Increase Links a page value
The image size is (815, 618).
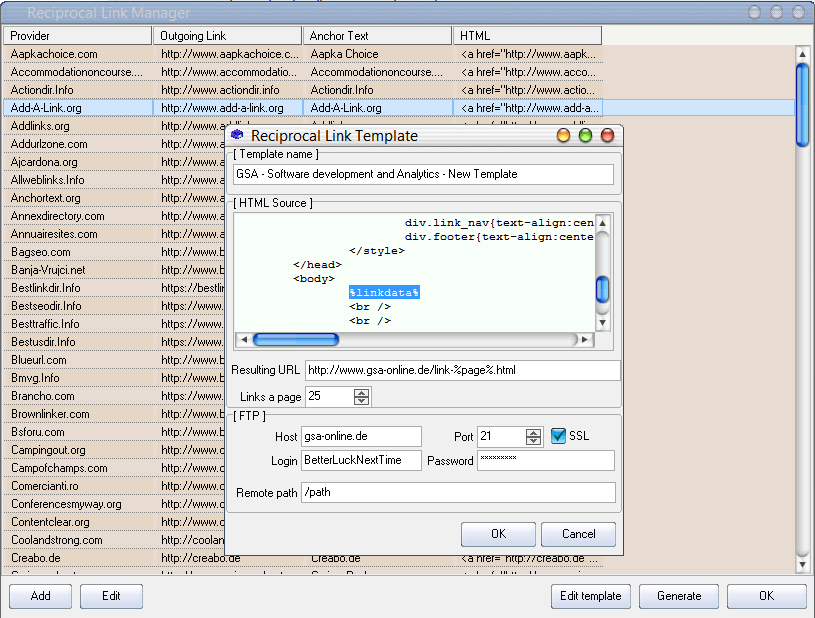[361, 392]
